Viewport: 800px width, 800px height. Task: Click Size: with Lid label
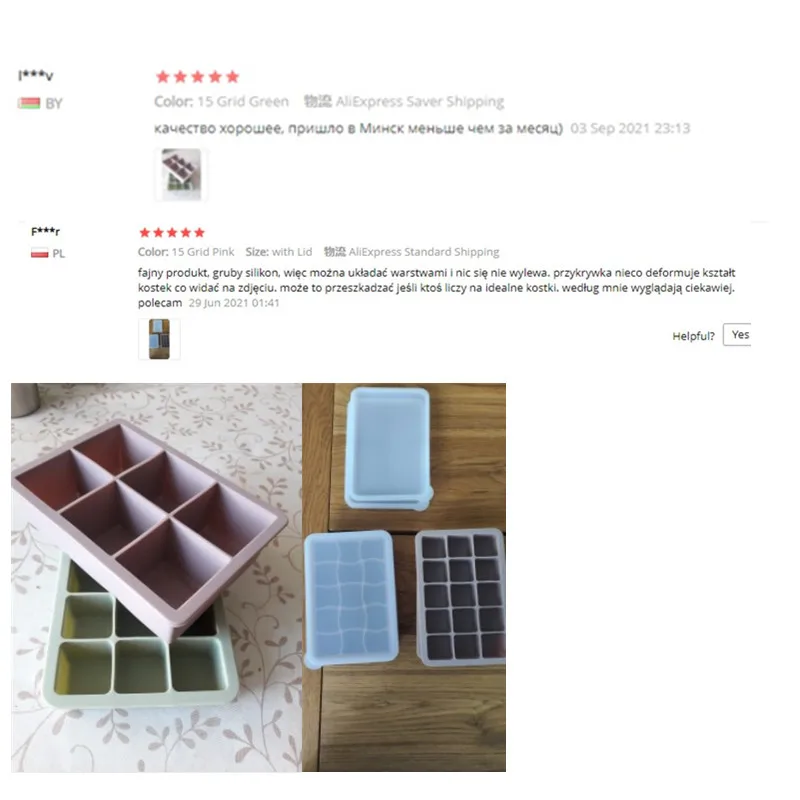tap(279, 252)
